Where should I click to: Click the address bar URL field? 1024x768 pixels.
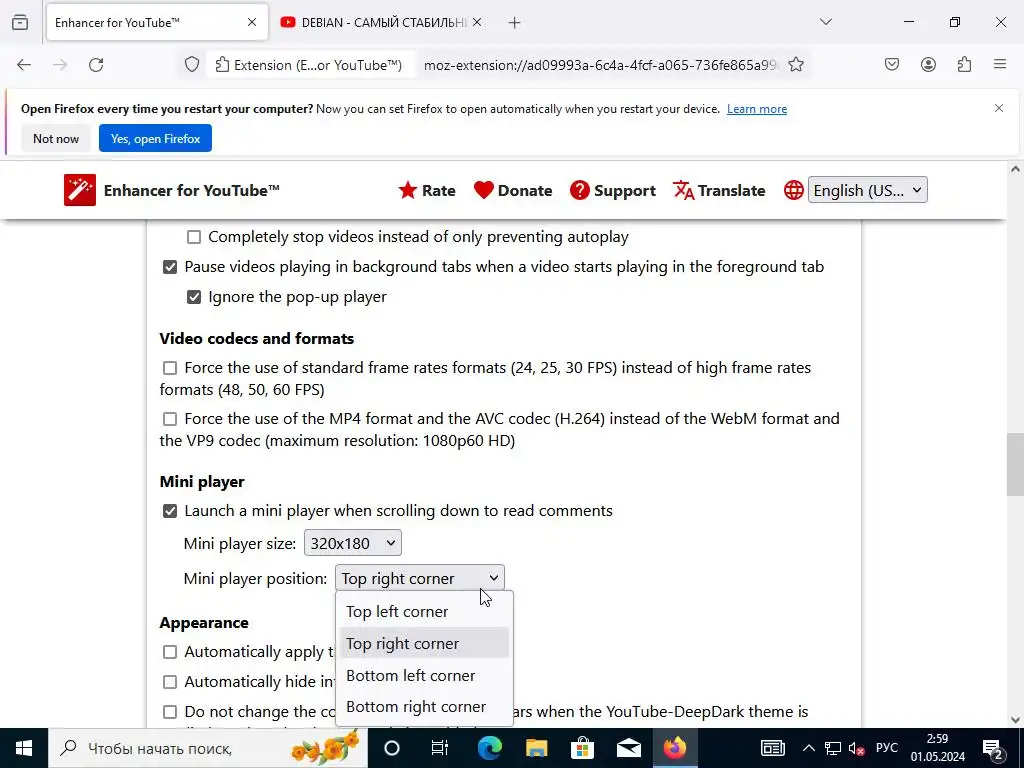coord(601,65)
